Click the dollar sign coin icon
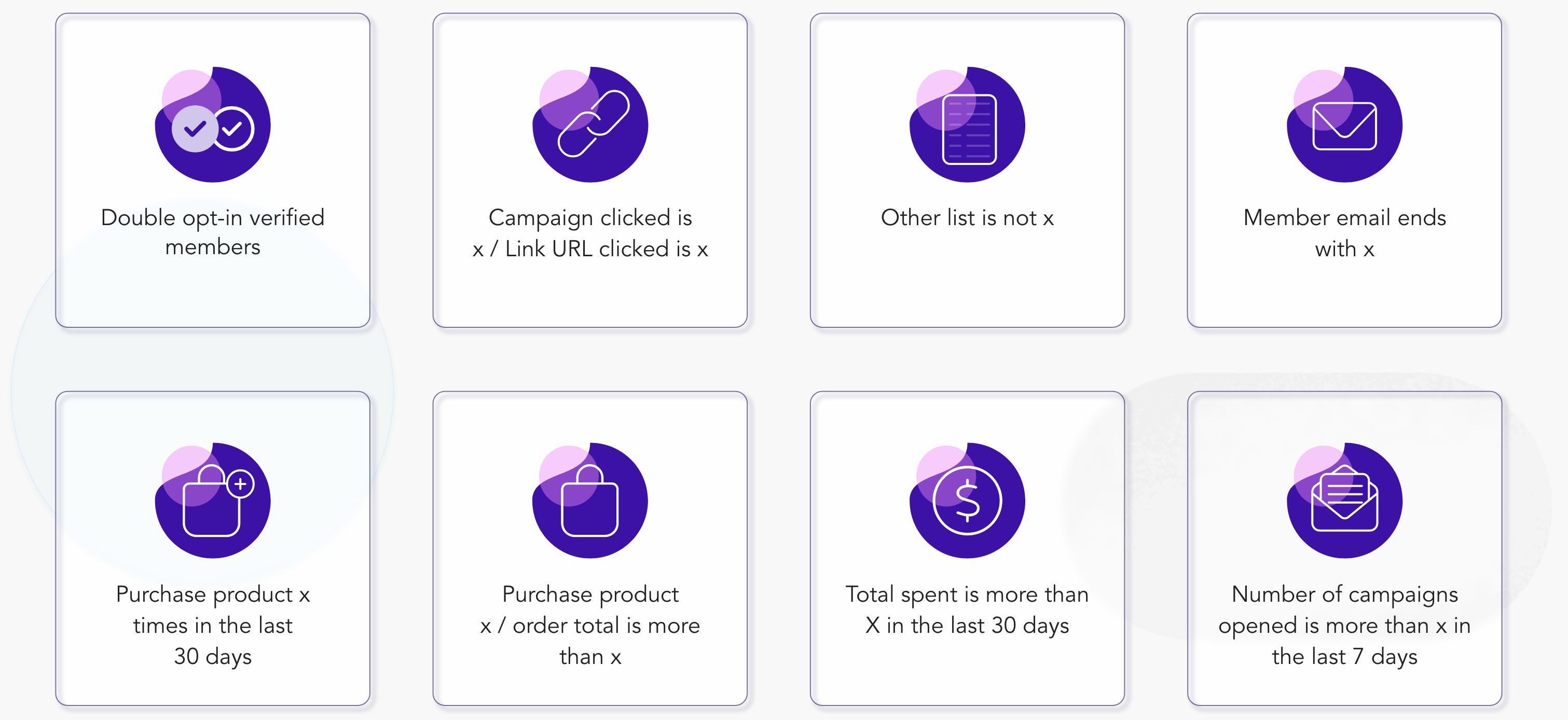Image resolution: width=1568 pixels, height=720 pixels. click(967, 500)
